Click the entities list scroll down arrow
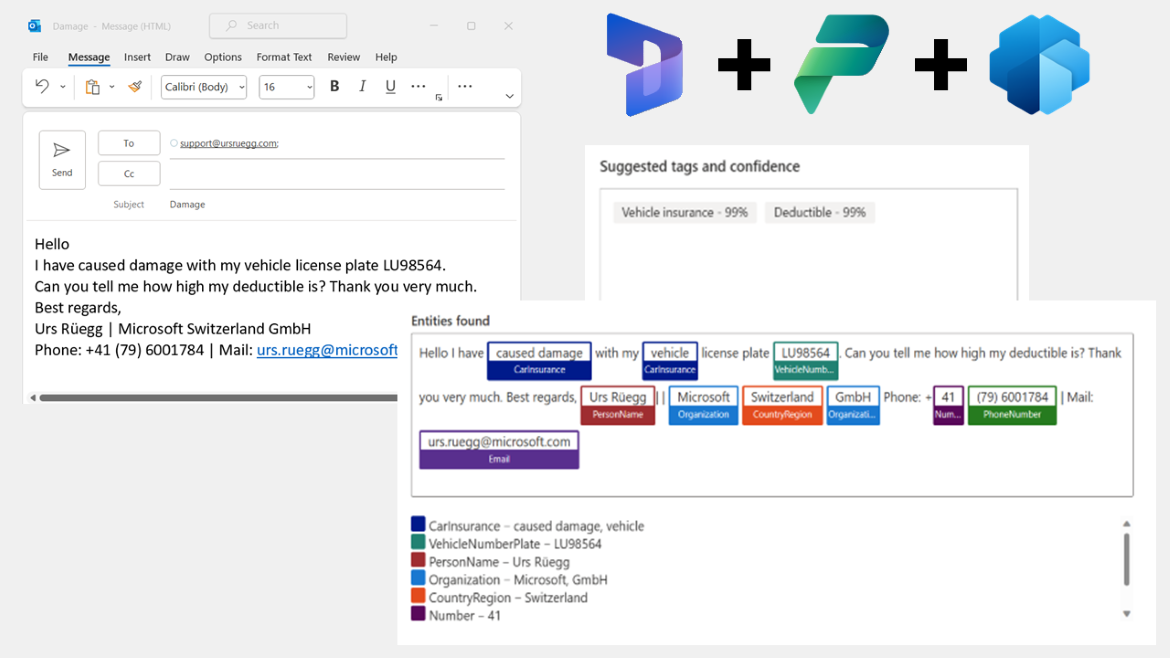Image resolution: width=1170 pixels, height=658 pixels. pyautogui.click(x=1126, y=614)
